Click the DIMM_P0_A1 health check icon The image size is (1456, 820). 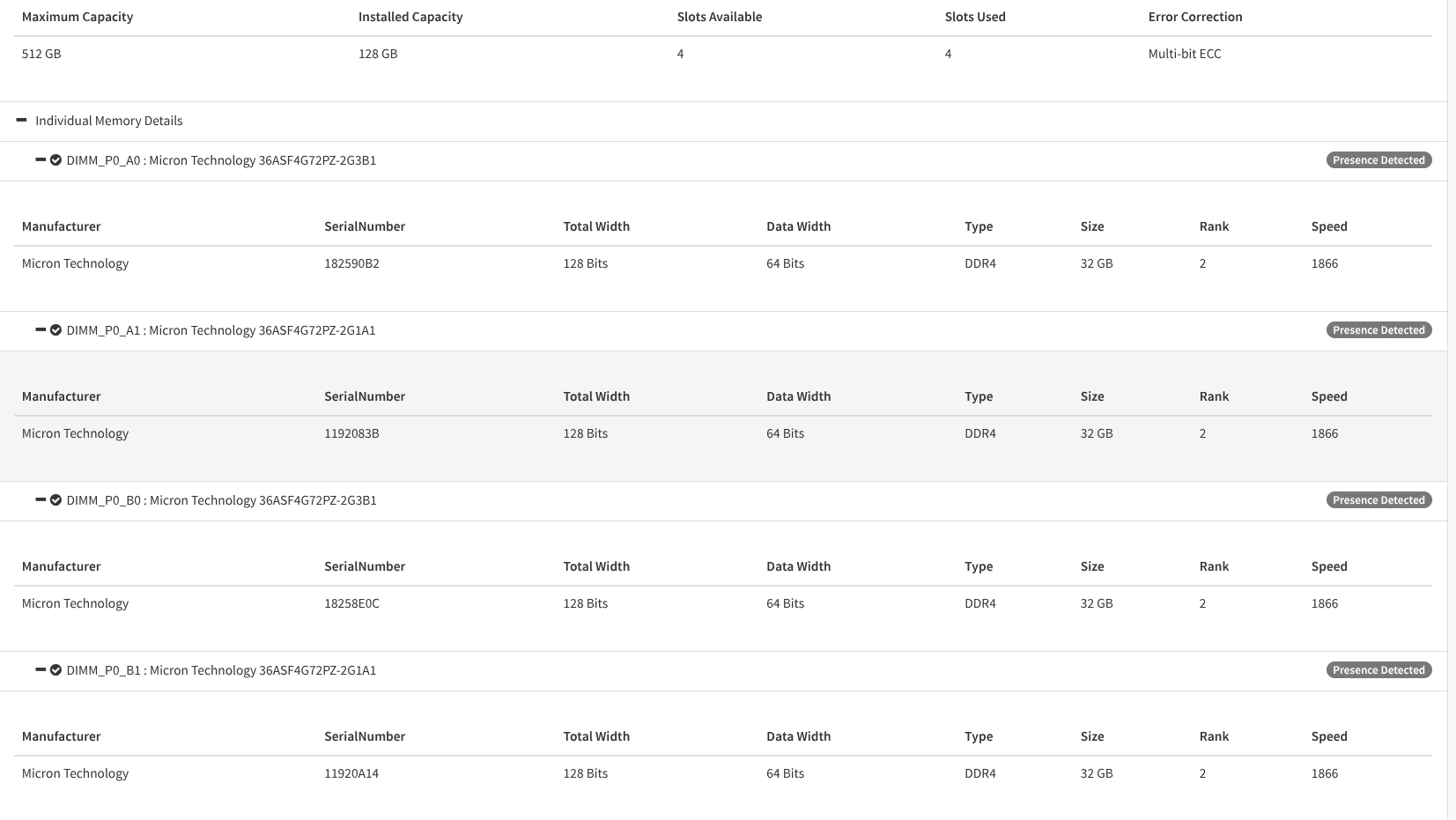coord(55,330)
